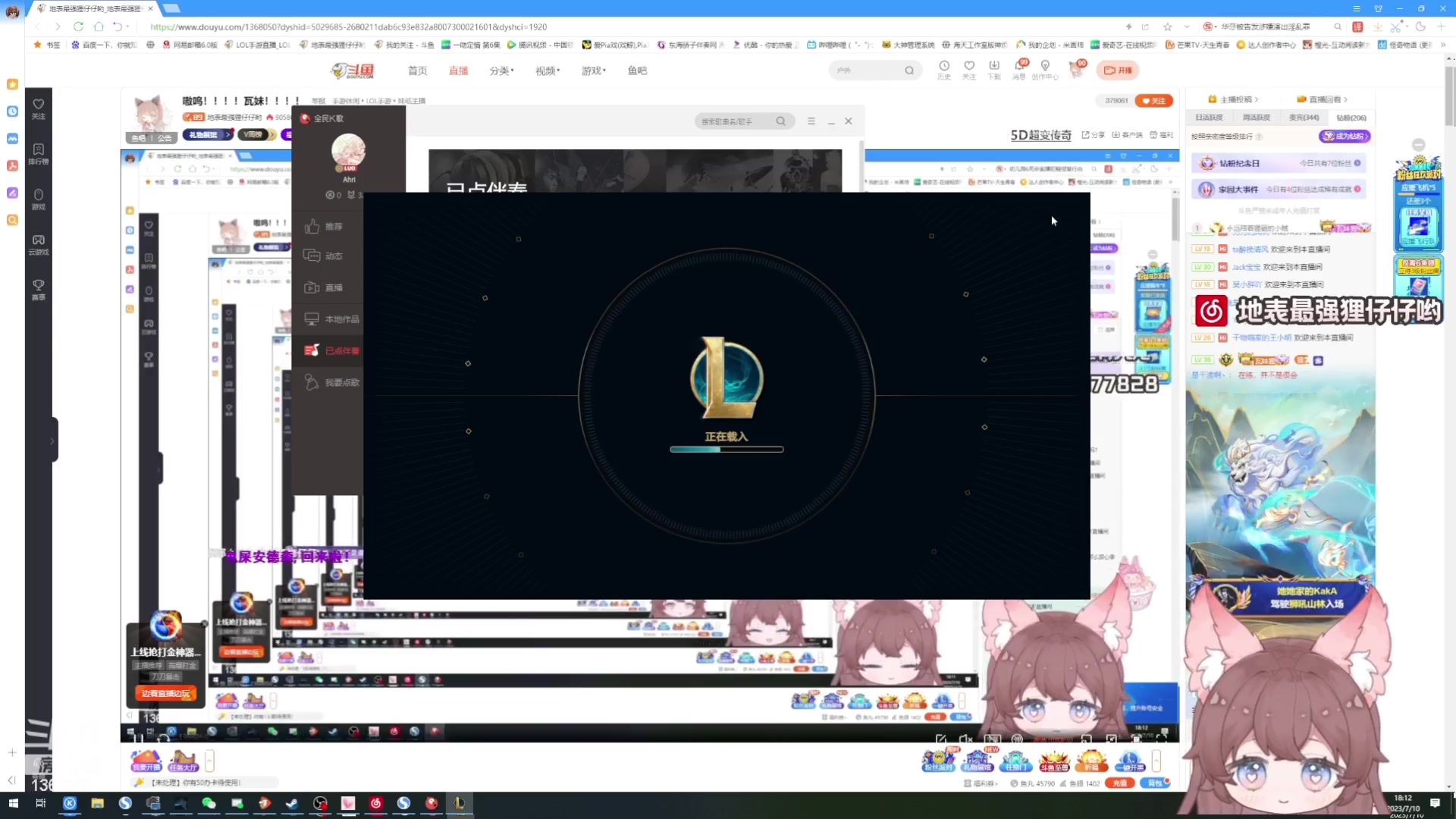Screen dimensions: 1456x819
Task: Open Windows Start button
Action: [13, 803]
